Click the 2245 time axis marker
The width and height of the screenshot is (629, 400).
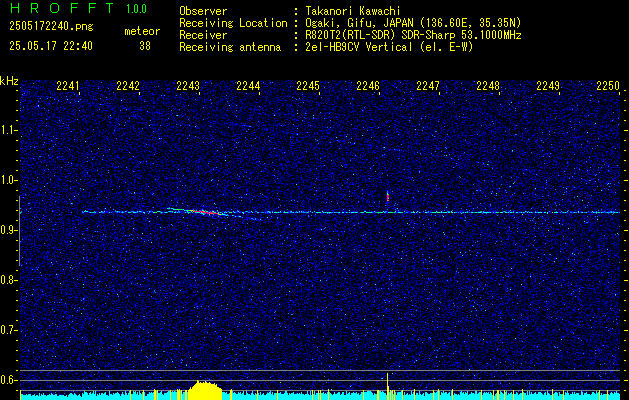(308, 85)
